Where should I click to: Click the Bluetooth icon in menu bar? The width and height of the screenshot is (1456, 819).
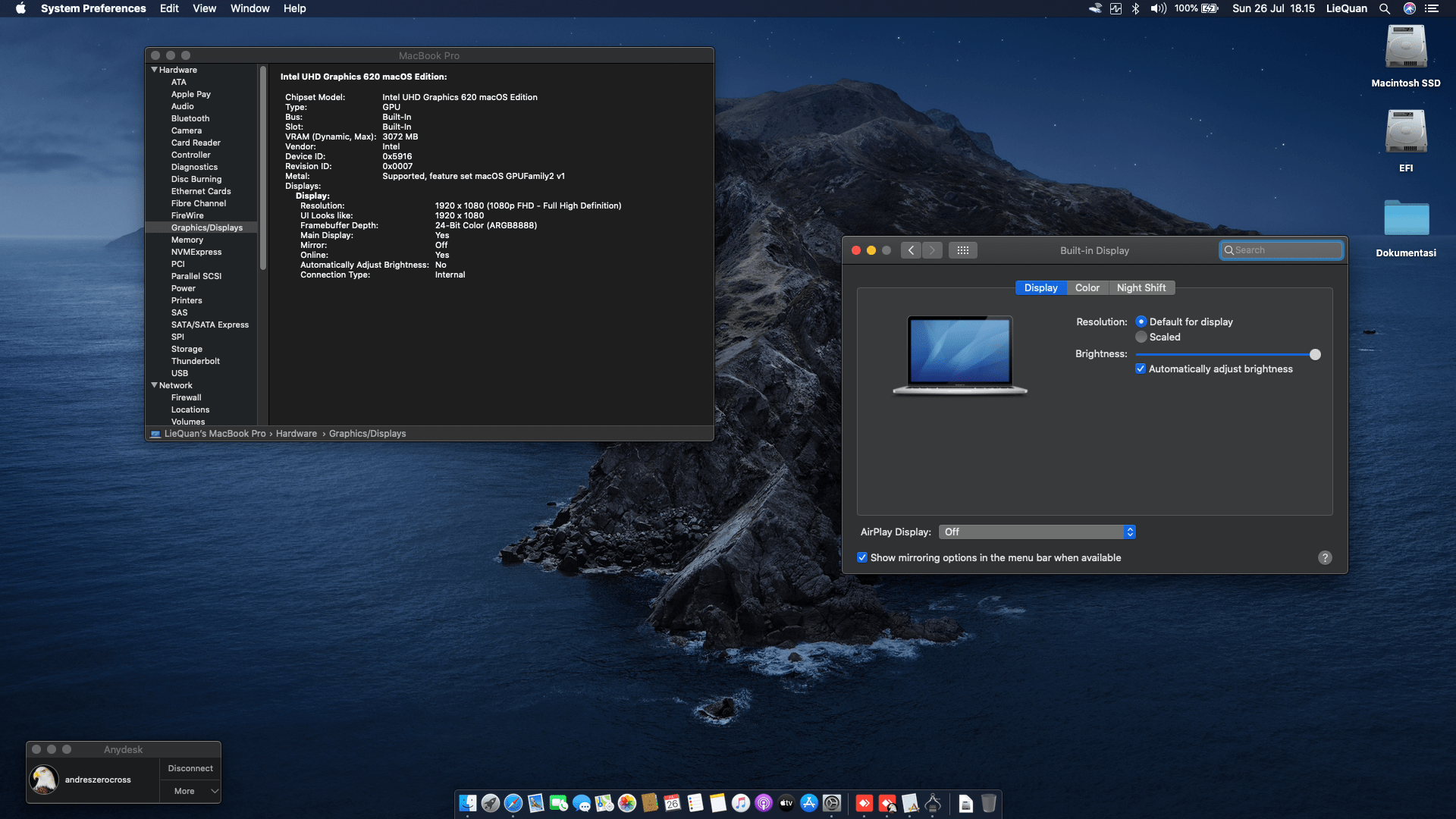1135,8
